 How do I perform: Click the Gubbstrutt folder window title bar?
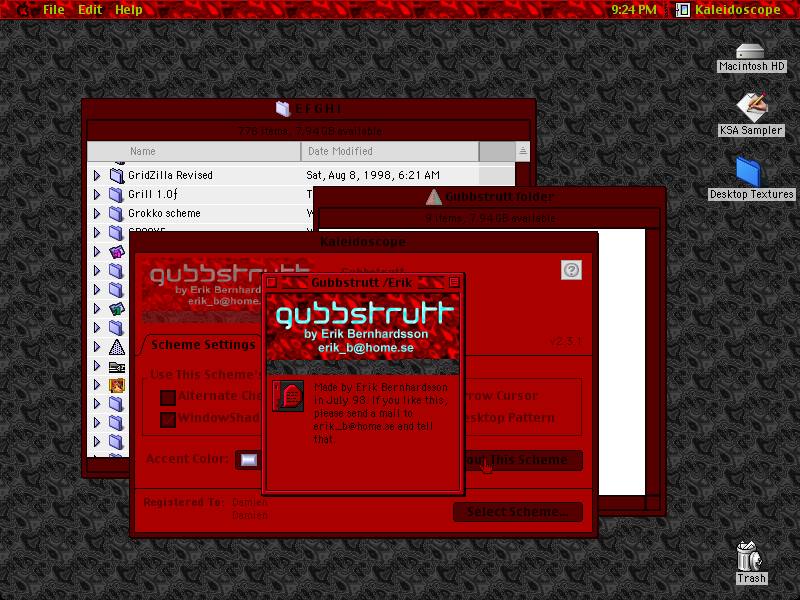(x=490, y=197)
